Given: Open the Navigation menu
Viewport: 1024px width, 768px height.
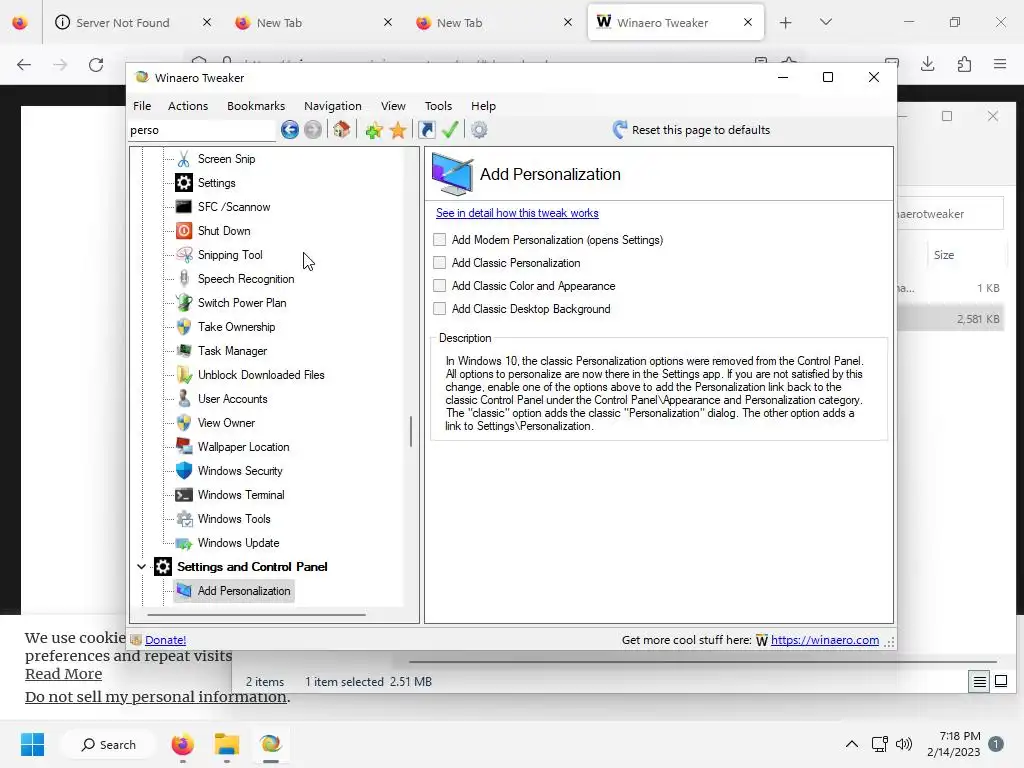Looking at the screenshot, I should click(x=332, y=106).
